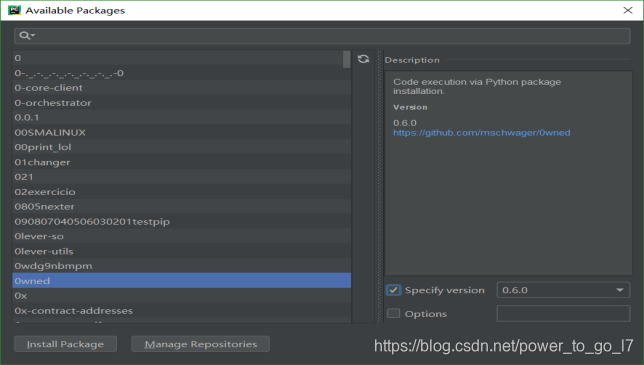Click the Manage Repositories button
Image resolution: width=644 pixels, height=365 pixels.
click(200, 344)
